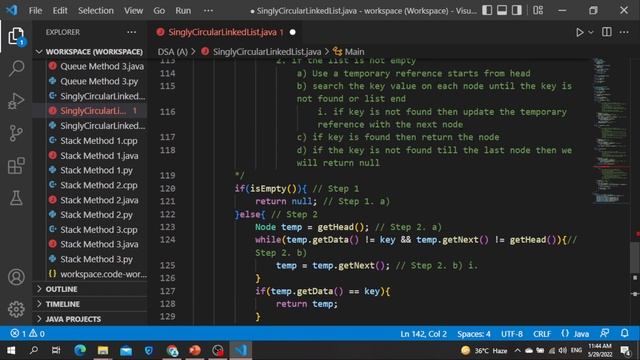This screenshot has width=640, height=360.
Task: Open the Selection menu
Action: click(x=96, y=11)
